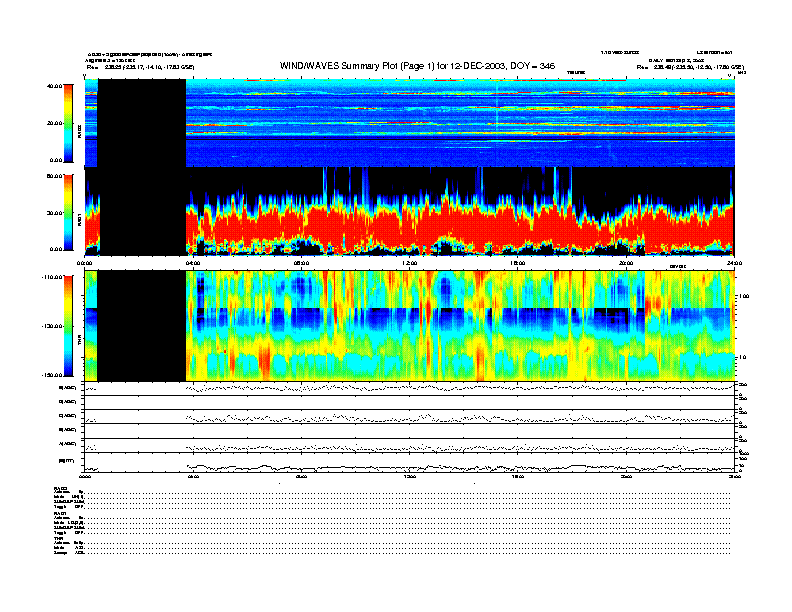The width and height of the screenshot is (792, 612).
Task: Click the RAD2 color scale bar
Action: pos(68,123)
